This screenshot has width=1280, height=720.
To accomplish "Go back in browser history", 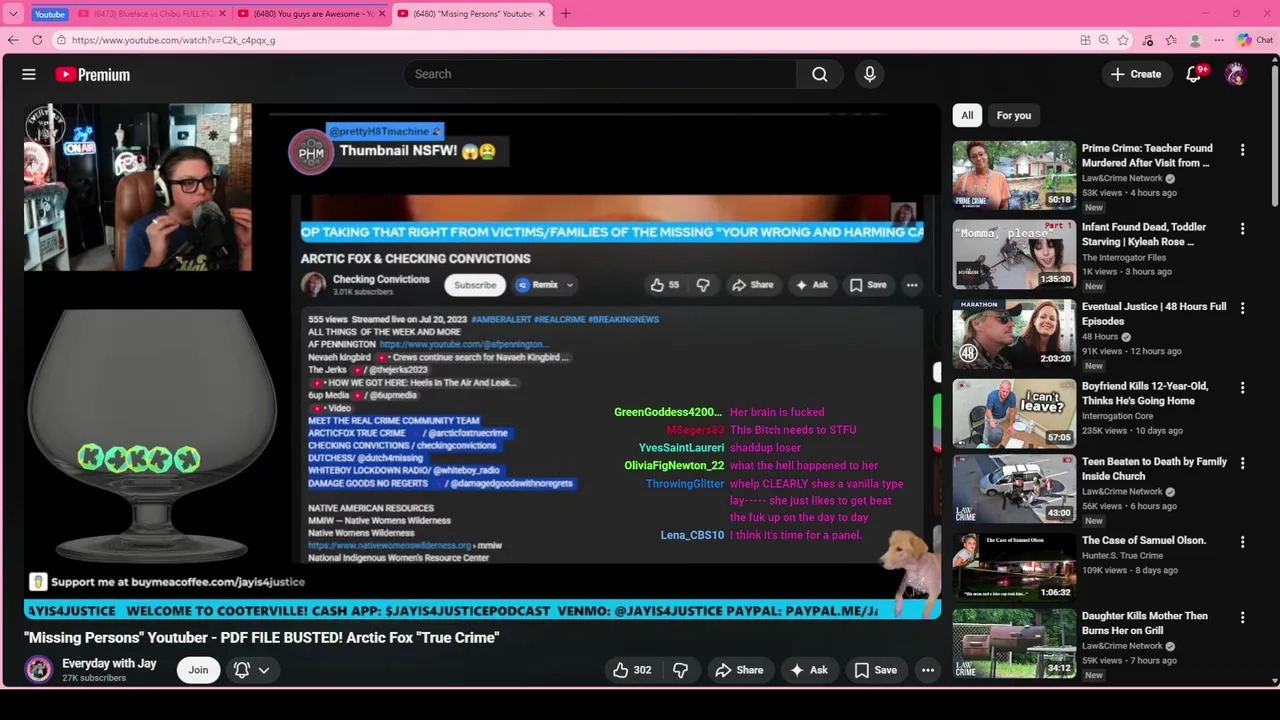I will (x=13, y=40).
